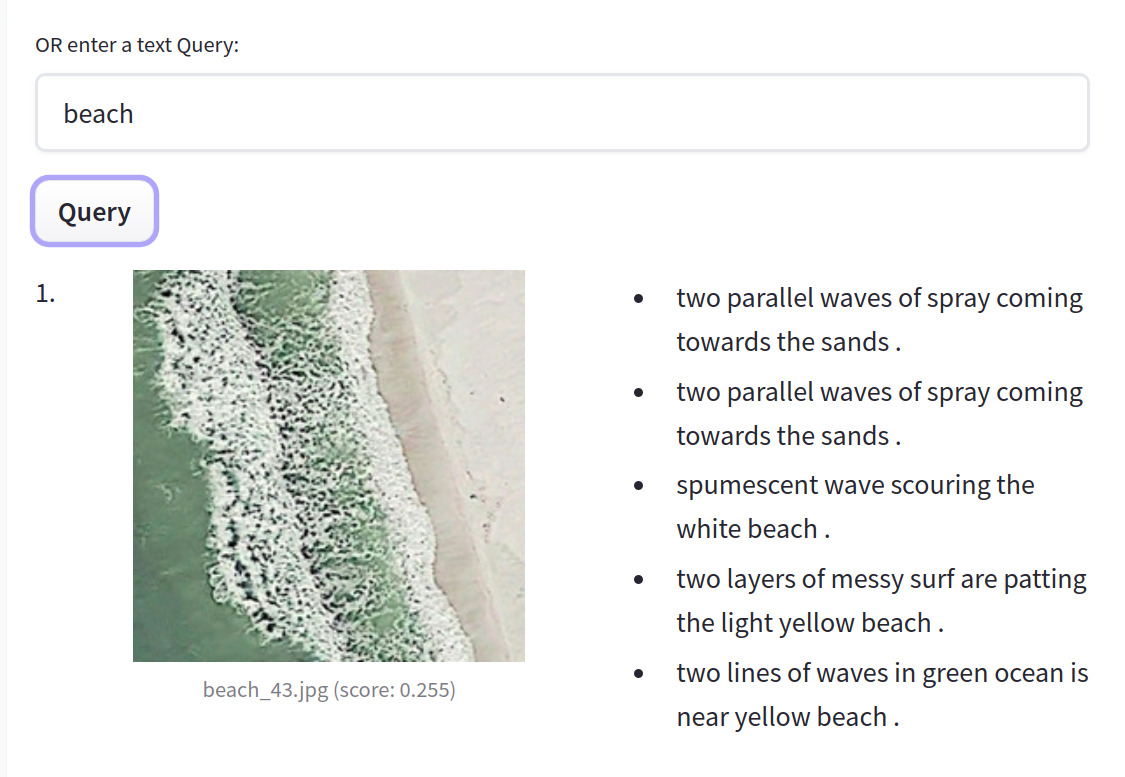Click the "near yellow beach ." text line
Viewport: 1125px width, 777px height.
click(788, 717)
